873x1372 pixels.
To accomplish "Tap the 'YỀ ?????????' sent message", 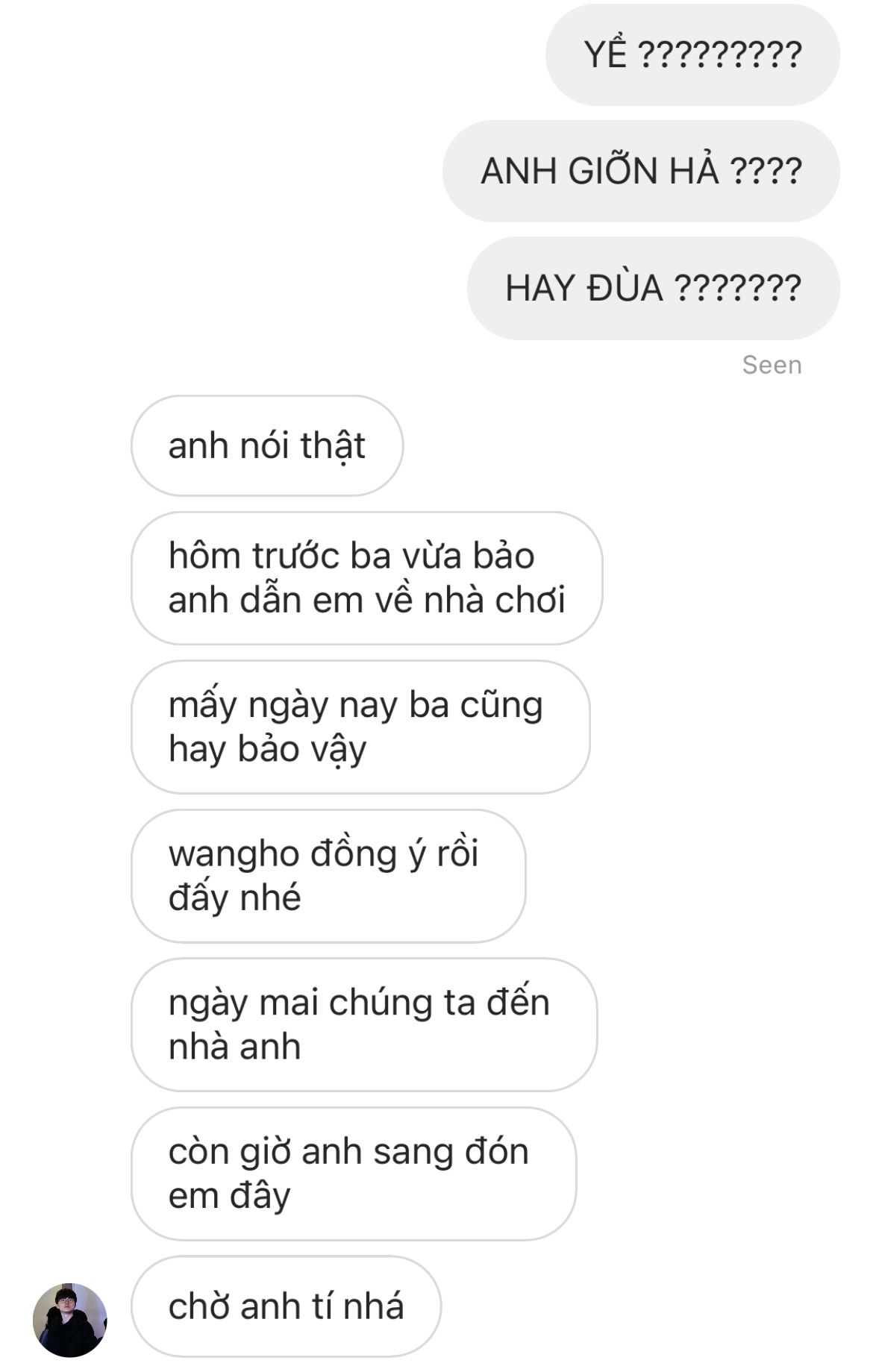I will pos(692,54).
